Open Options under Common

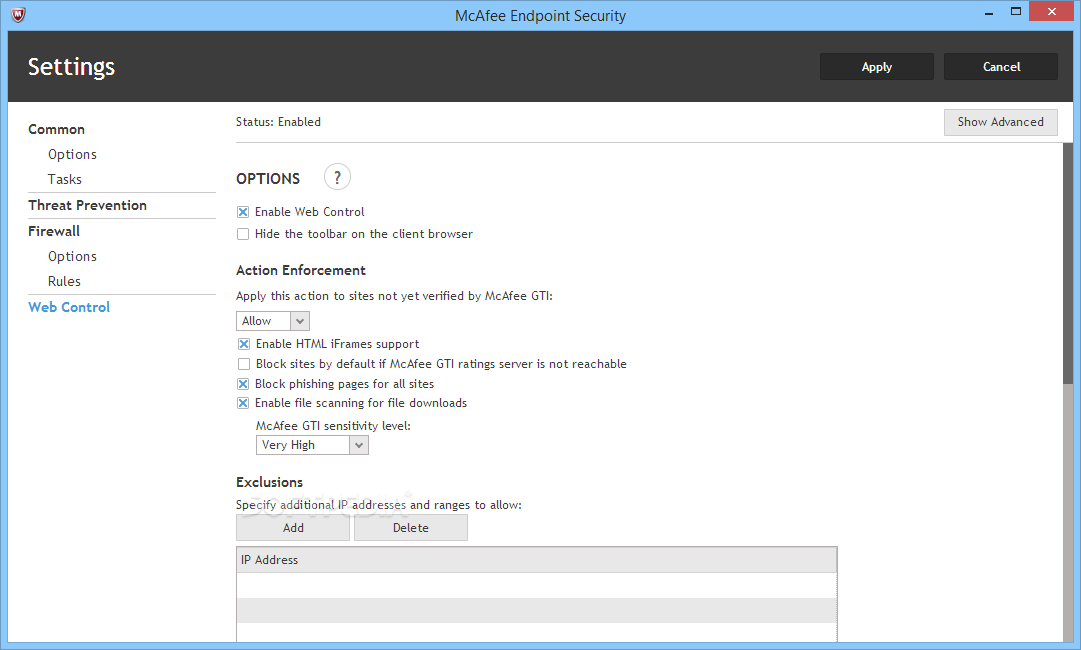[x=72, y=154]
